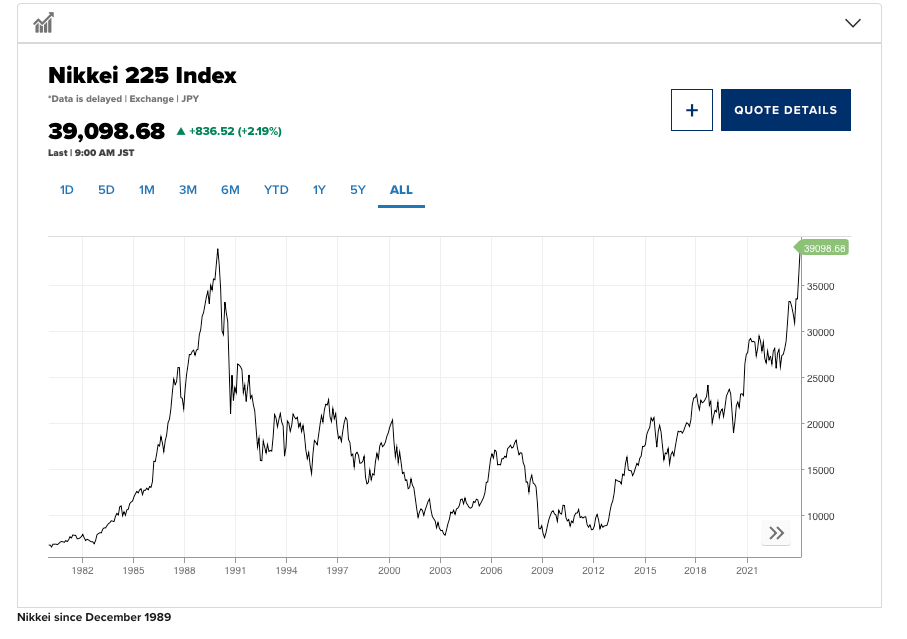
Task: Click the 2003 x-axis label
Action: click(x=440, y=571)
